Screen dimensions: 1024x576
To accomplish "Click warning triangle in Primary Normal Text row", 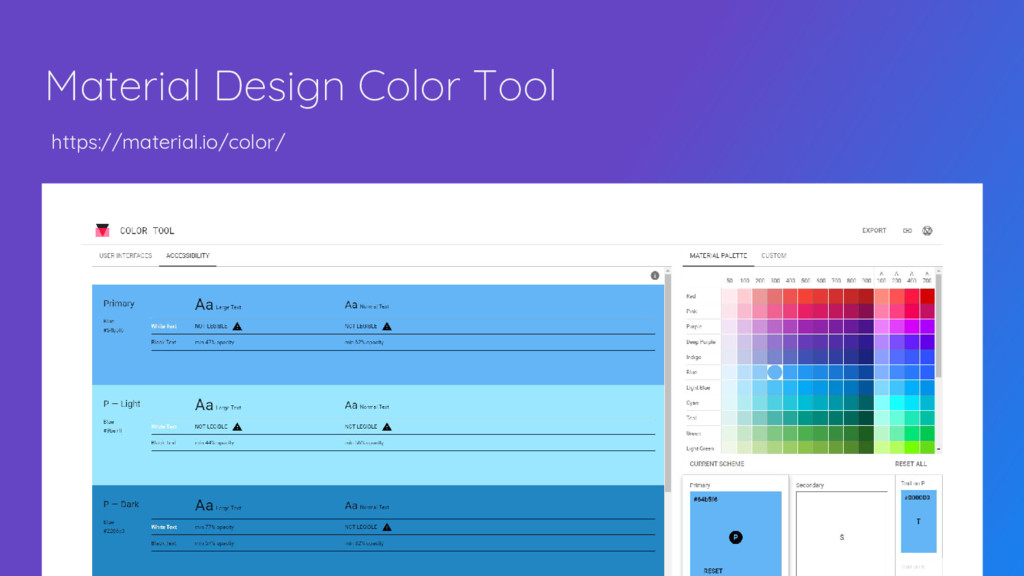I will [387, 326].
